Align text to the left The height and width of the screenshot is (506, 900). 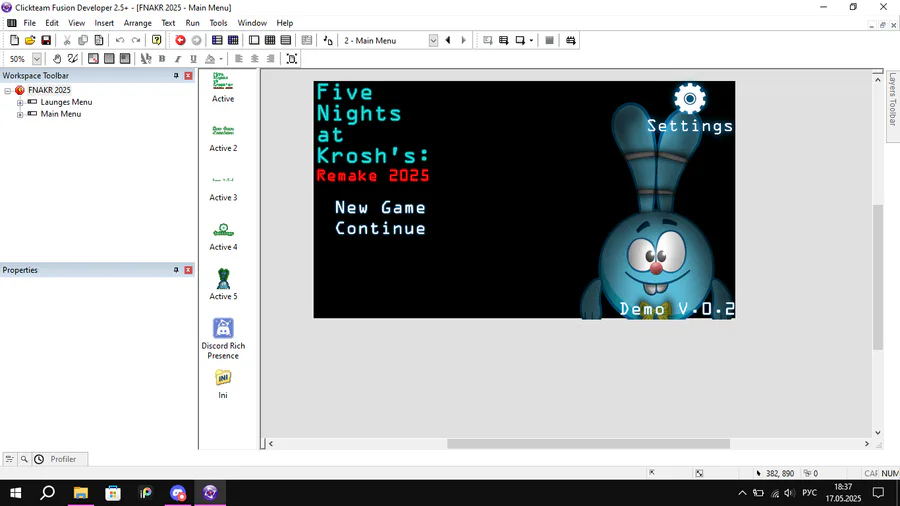pos(239,59)
